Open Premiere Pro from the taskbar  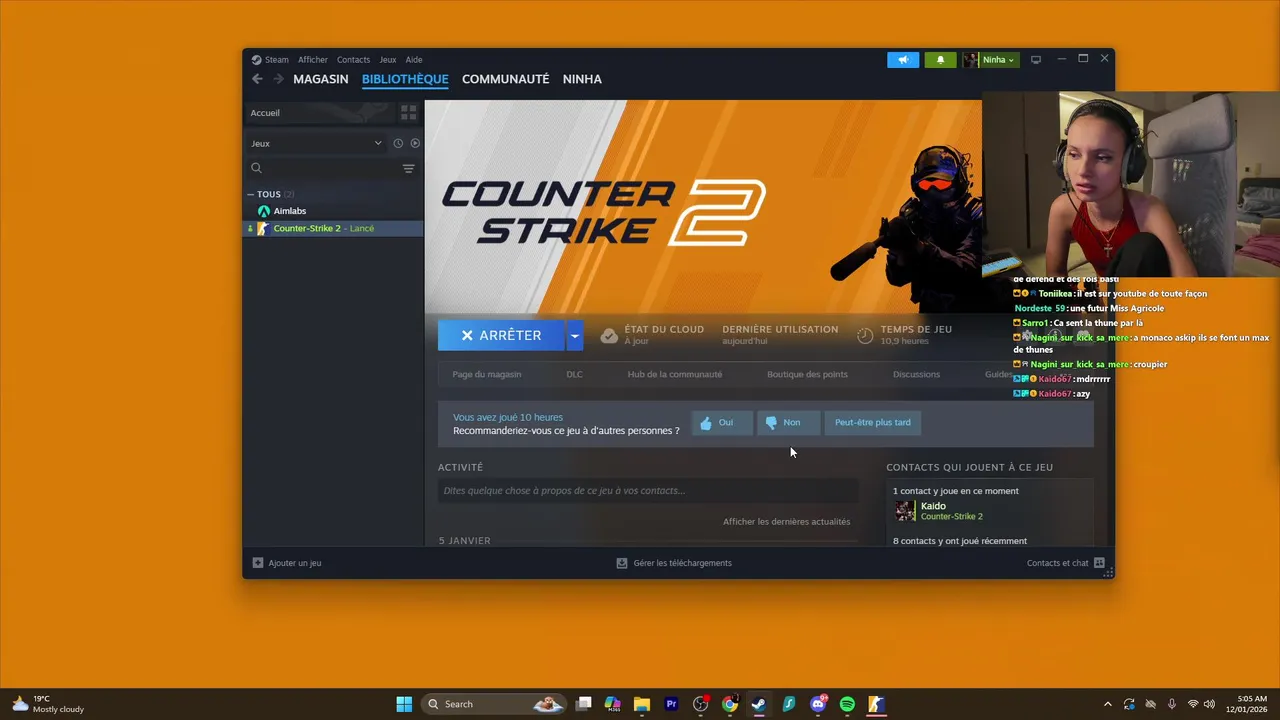[671, 704]
